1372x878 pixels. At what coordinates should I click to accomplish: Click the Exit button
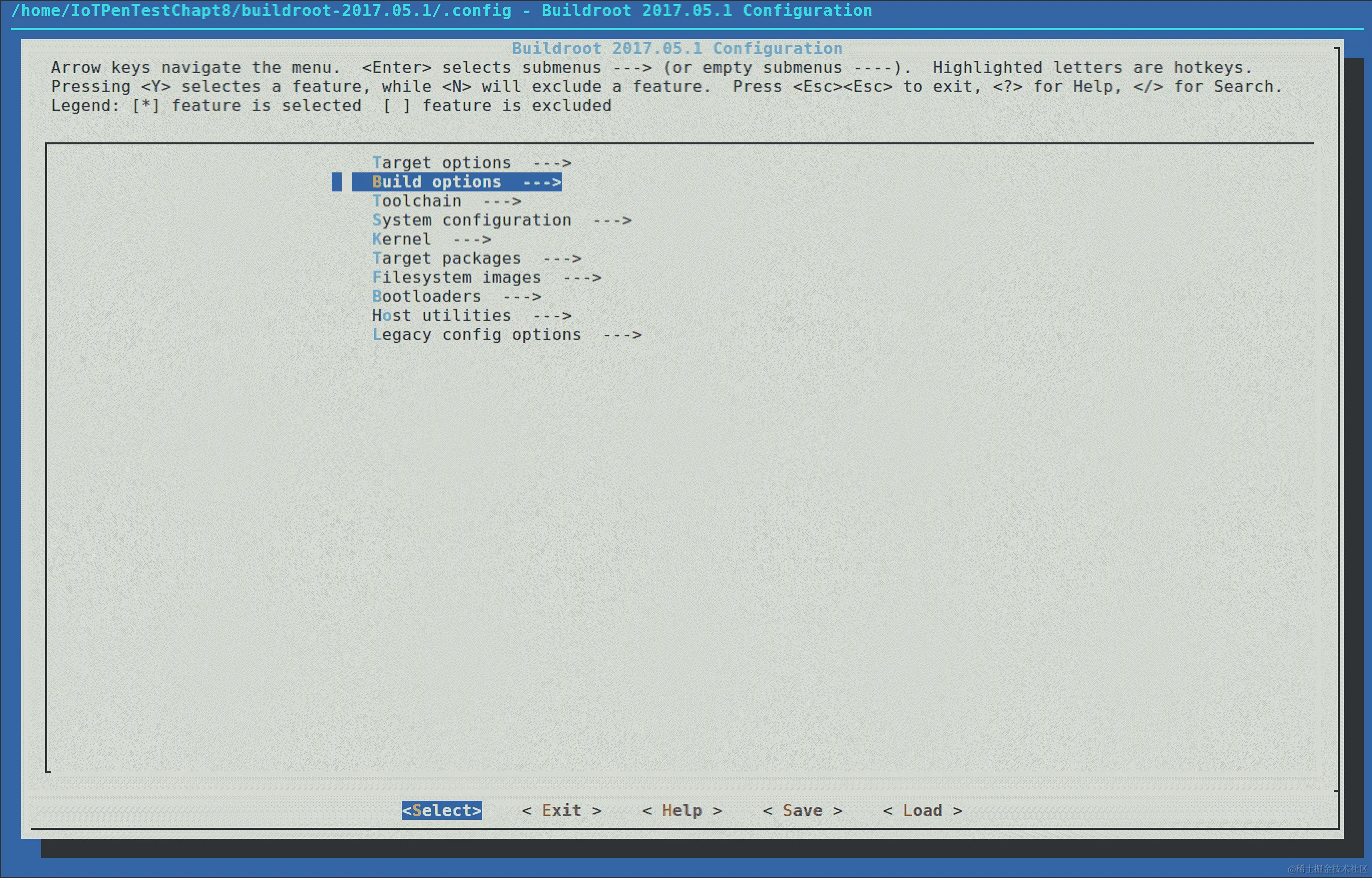tap(562, 810)
